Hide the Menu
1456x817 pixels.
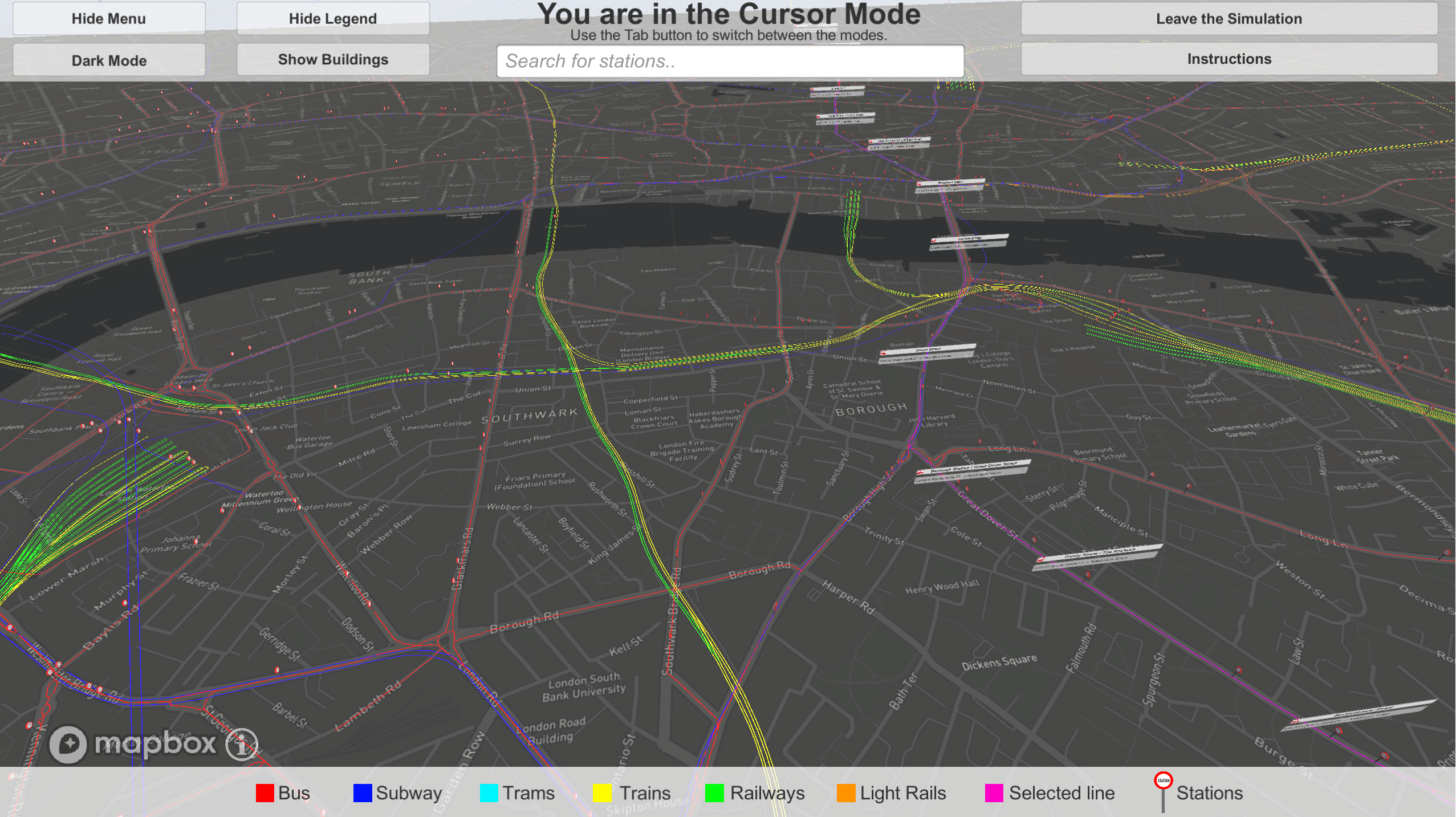(x=109, y=18)
